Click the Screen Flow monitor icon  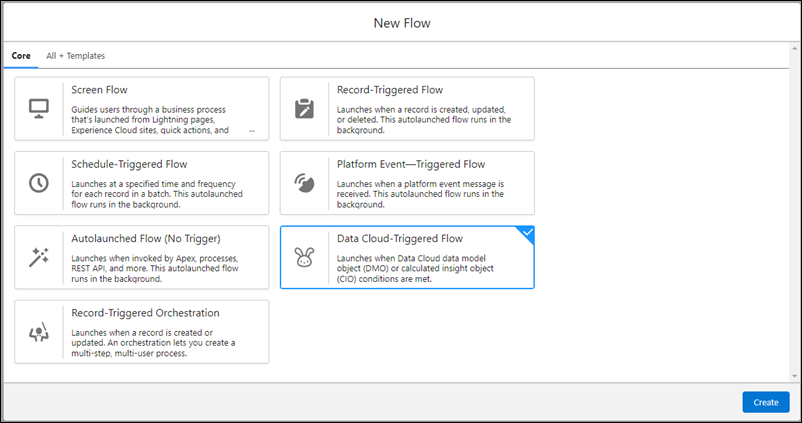[x=39, y=108]
